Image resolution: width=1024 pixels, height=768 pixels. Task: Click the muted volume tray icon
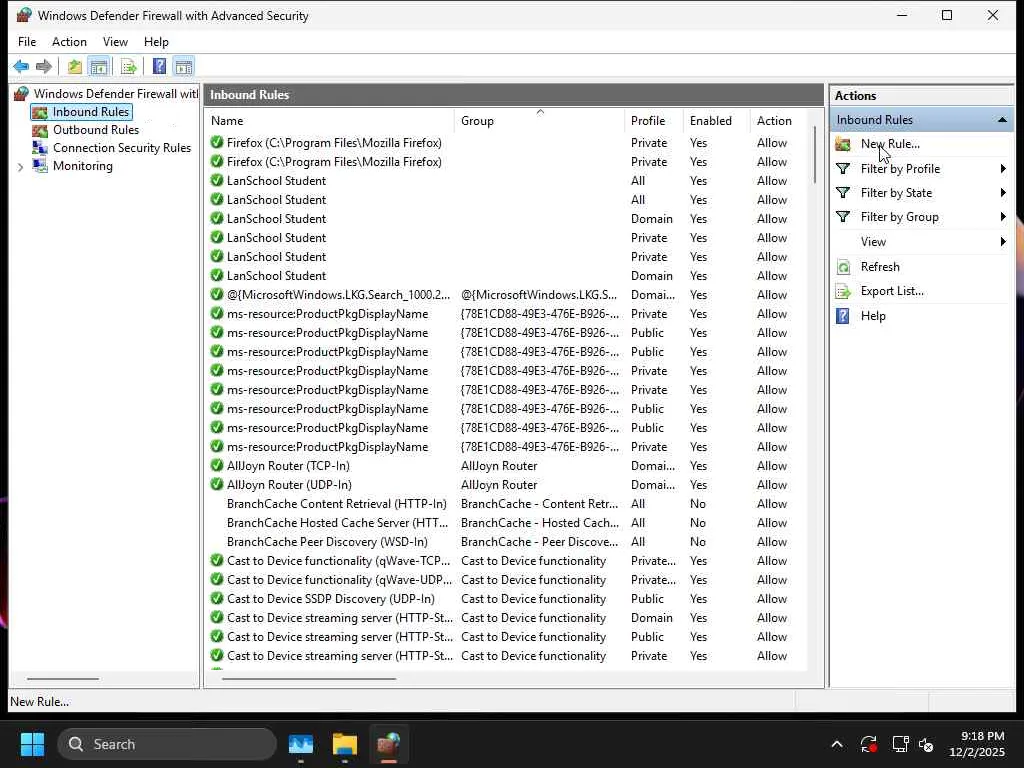point(926,744)
